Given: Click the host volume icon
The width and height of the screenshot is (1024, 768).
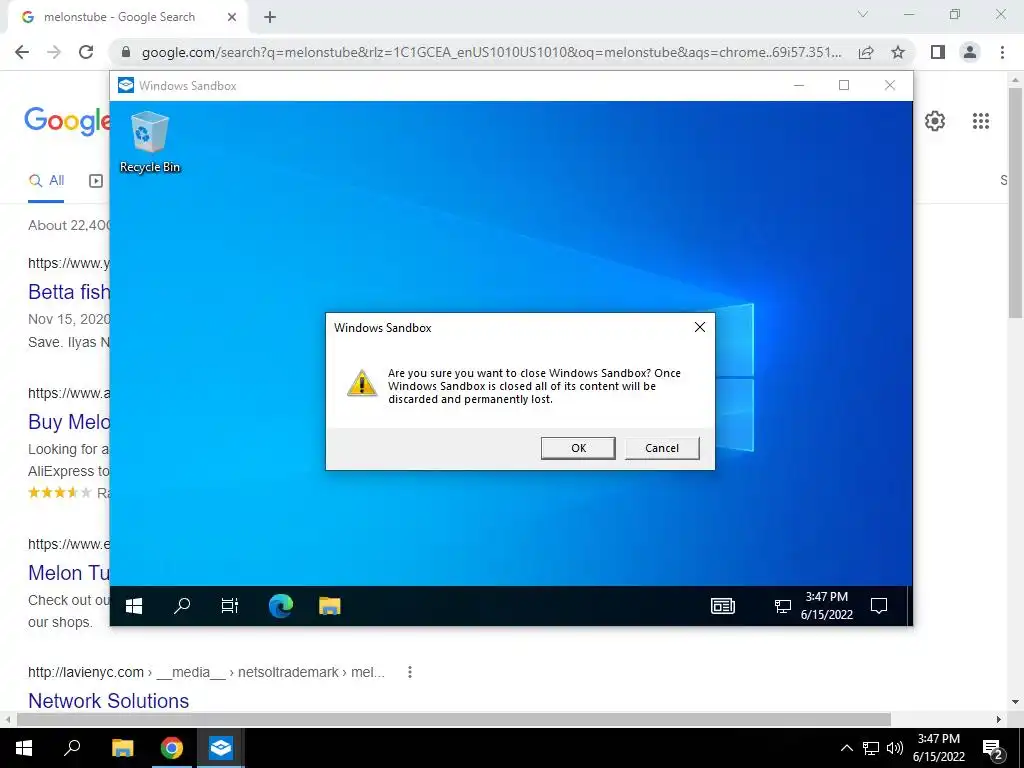Looking at the screenshot, I should [895, 748].
